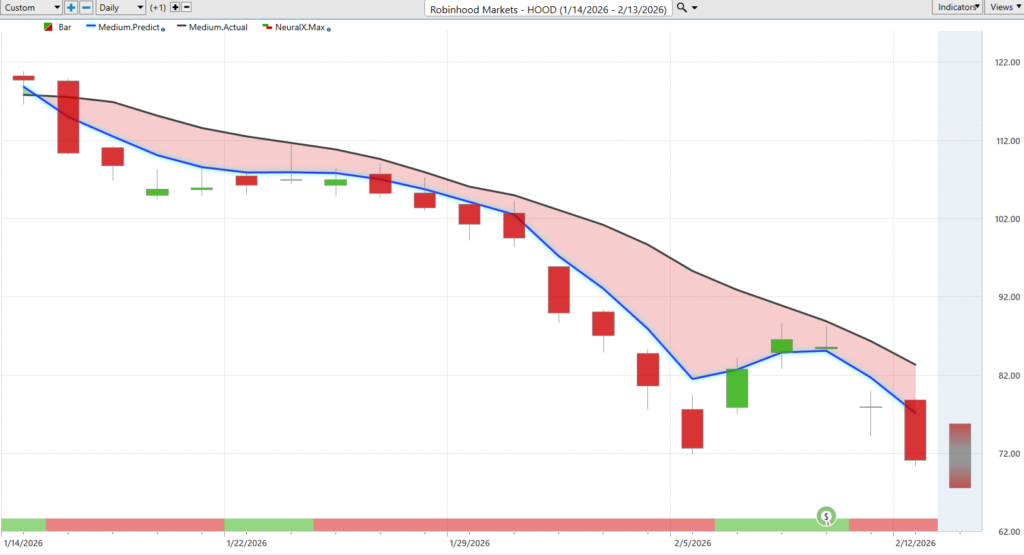Open the Indicators menu

pyautogui.click(x=957, y=7)
